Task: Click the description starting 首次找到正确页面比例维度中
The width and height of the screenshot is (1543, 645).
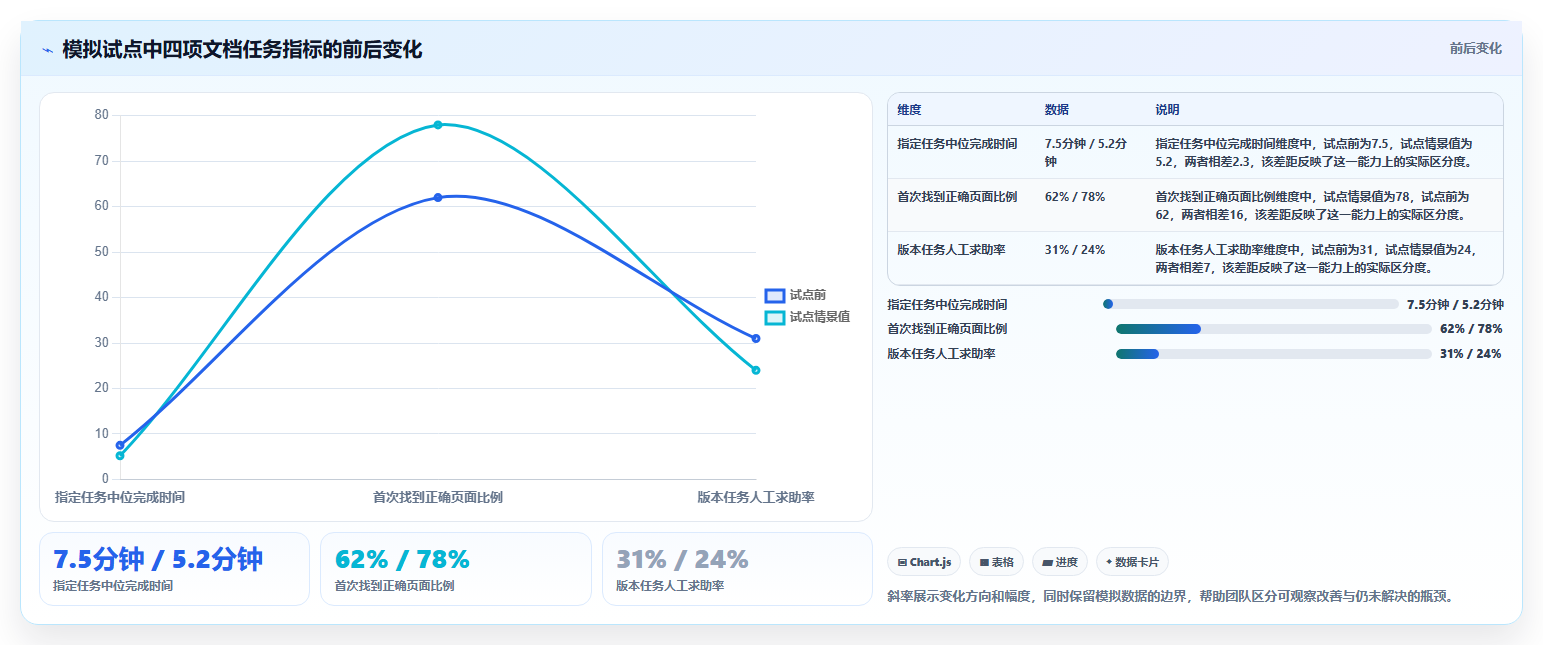Action: click(x=1314, y=206)
